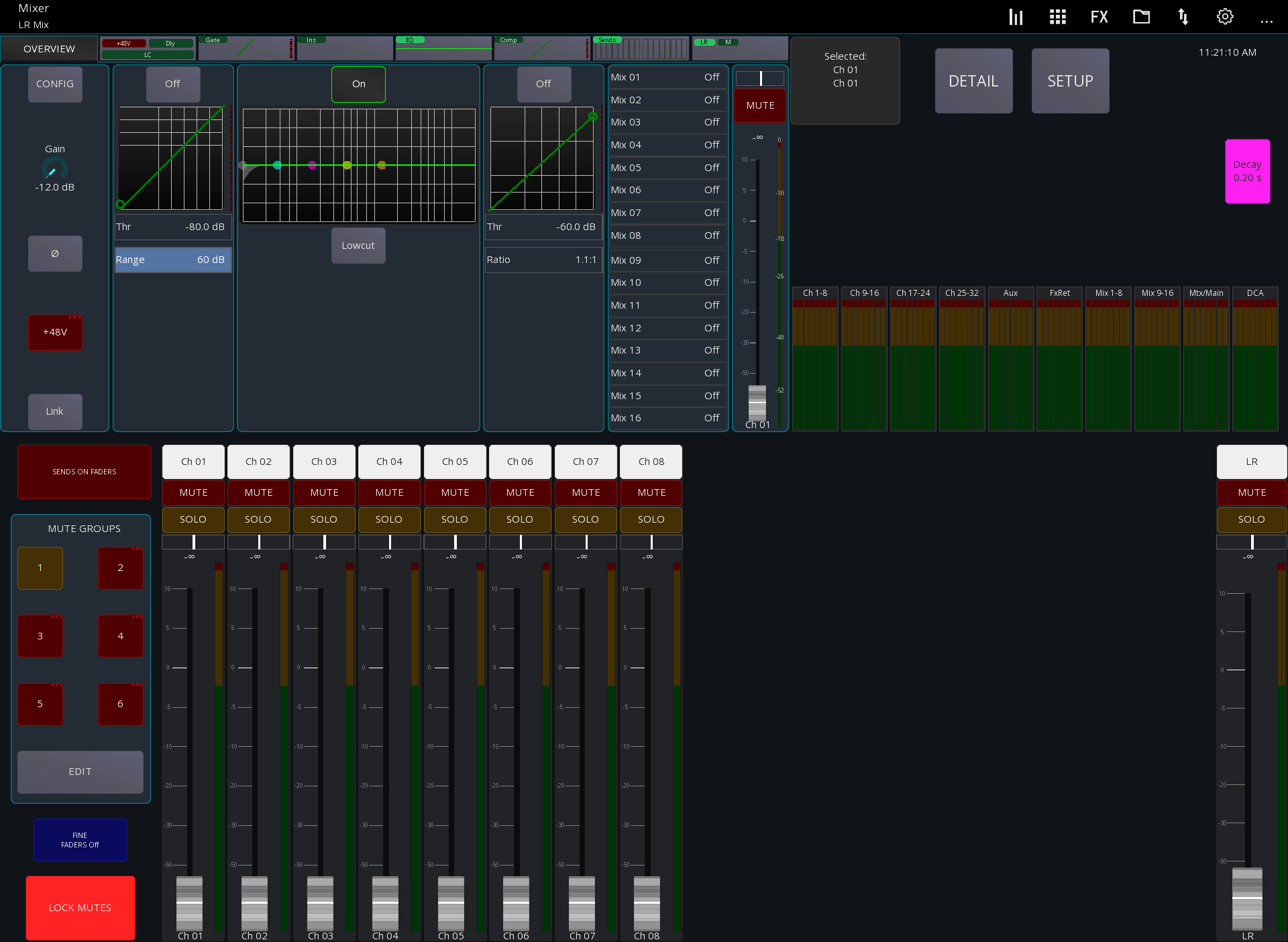The width and height of the screenshot is (1288, 942).
Task: Toggle Fine Faders Off button
Action: 80,840
